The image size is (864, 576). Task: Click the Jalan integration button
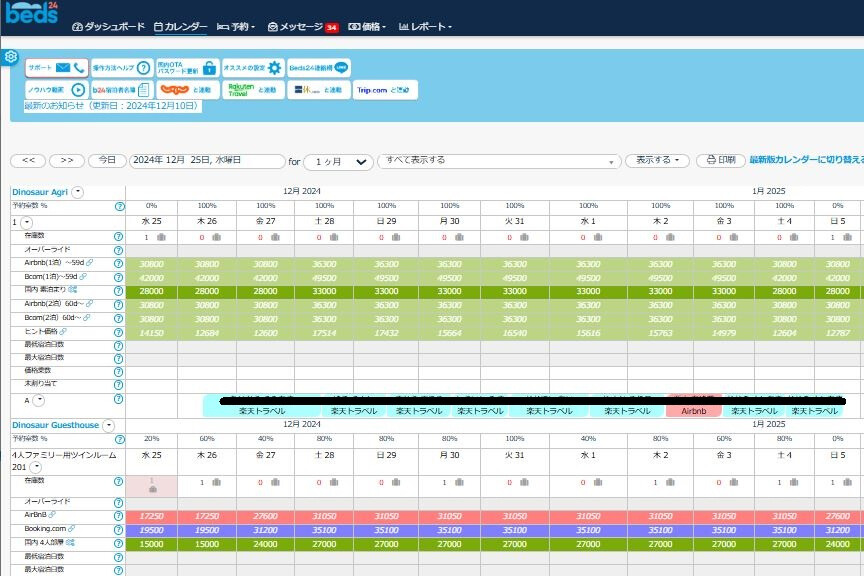[187, 89]
